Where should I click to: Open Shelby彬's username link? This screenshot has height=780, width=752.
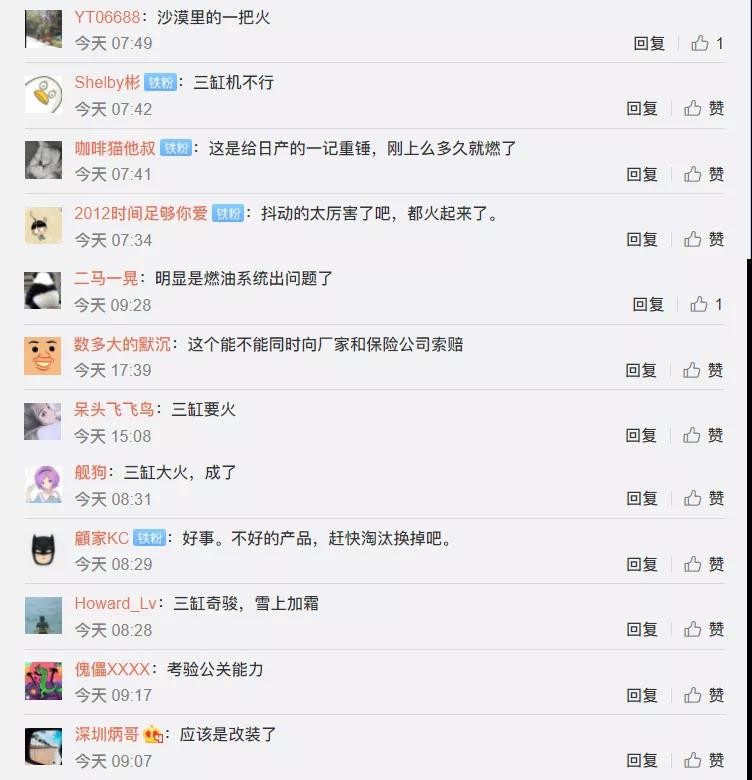(107, 82)
